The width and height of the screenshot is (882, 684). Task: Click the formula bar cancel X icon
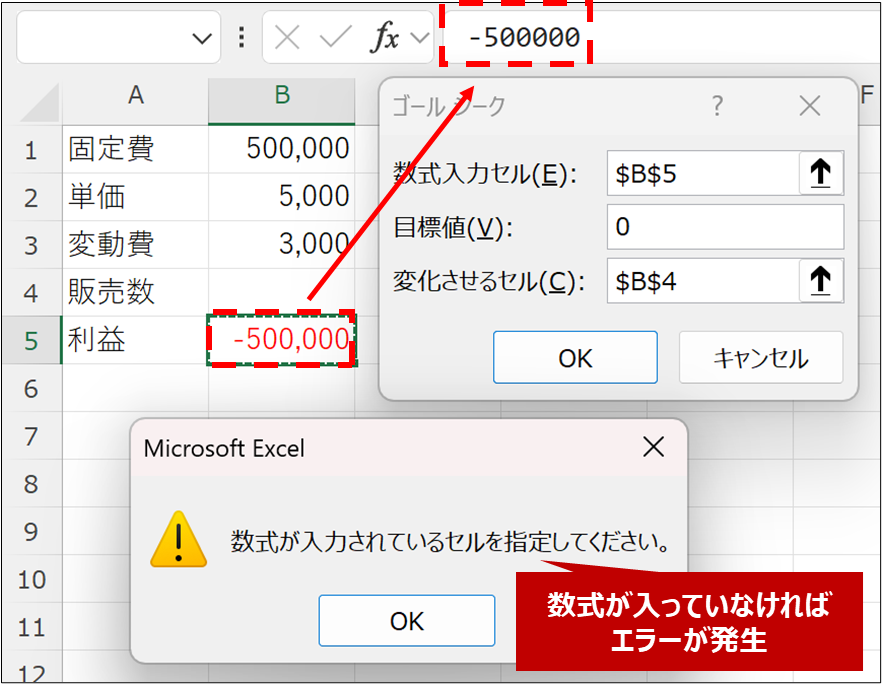287,38
